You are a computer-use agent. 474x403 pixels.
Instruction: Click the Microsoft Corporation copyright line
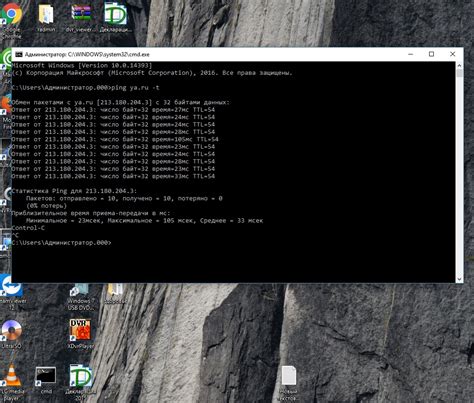pyautogui.click(x=152, y=73)
